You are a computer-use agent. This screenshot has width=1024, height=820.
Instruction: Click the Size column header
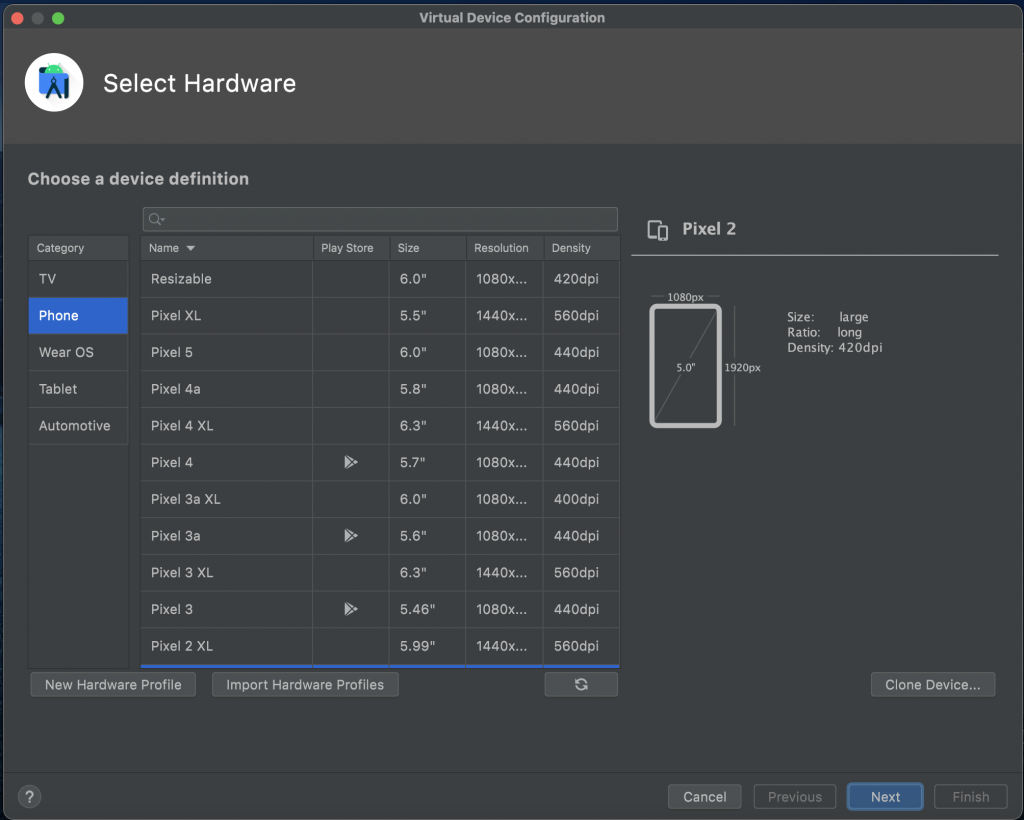click(408, 248)
